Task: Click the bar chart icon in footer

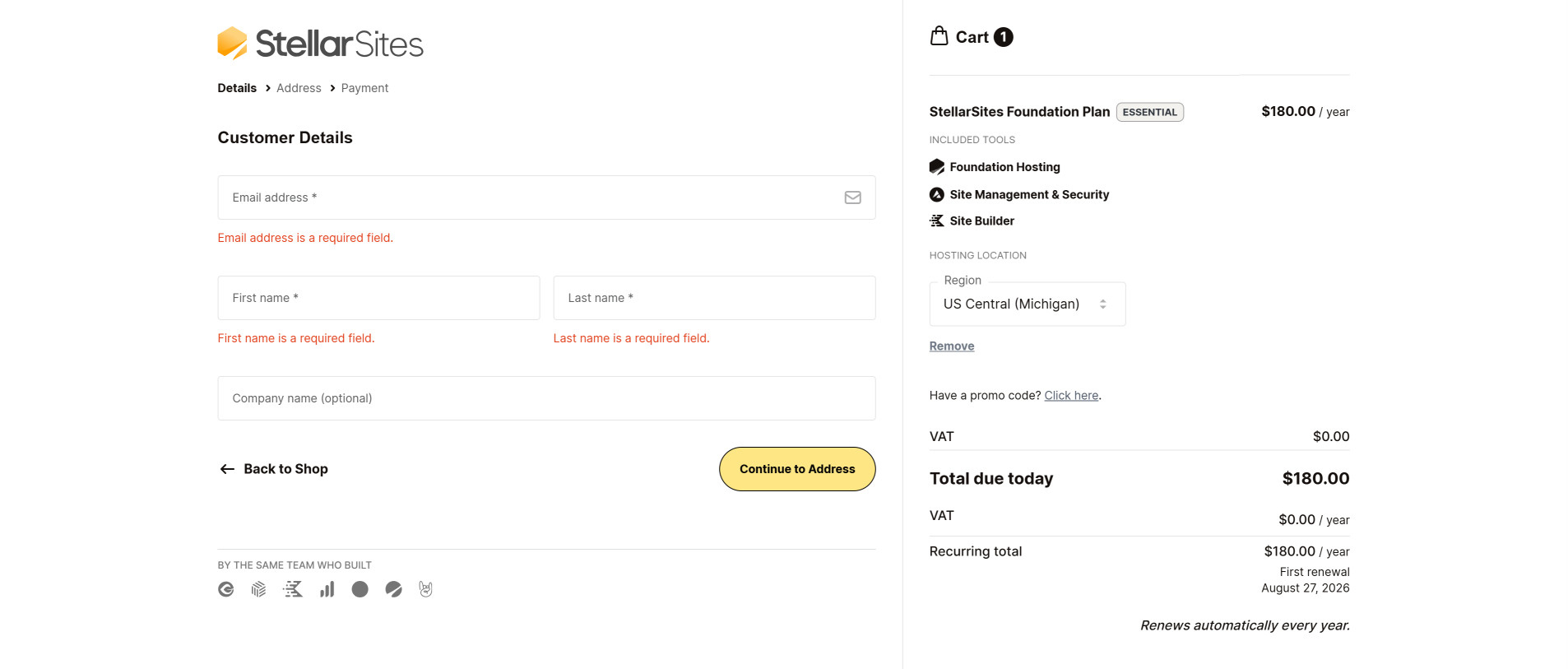Action: click(x=327, y=589)
